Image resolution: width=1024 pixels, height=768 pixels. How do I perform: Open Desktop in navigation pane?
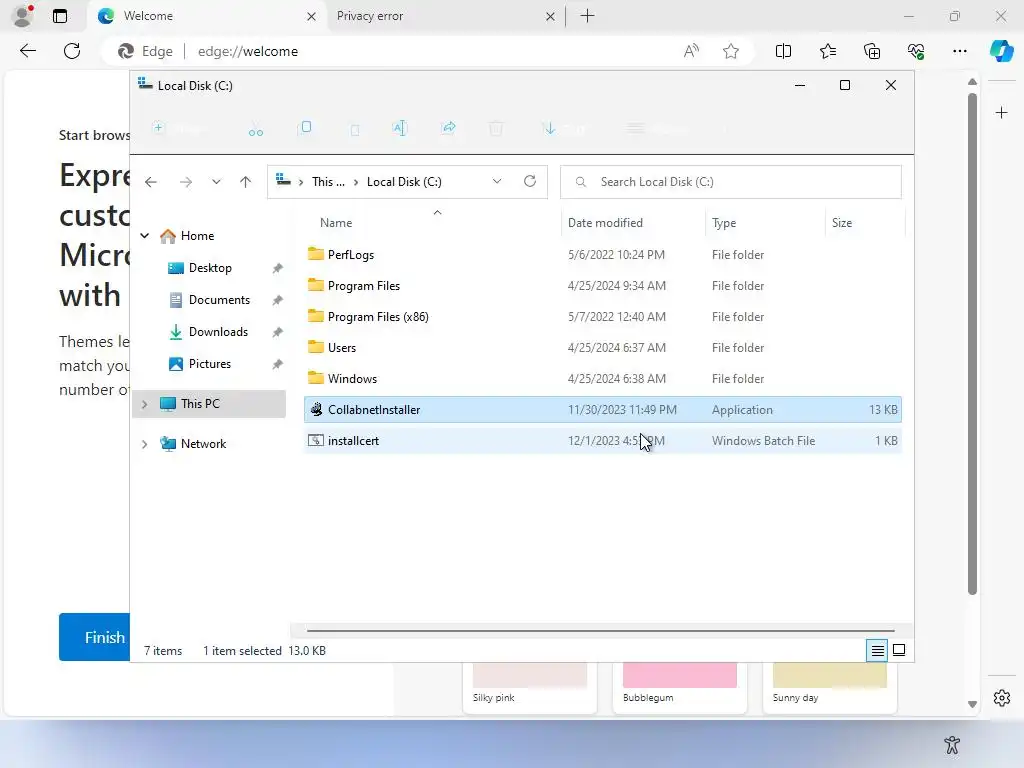(x=210, y=268)
